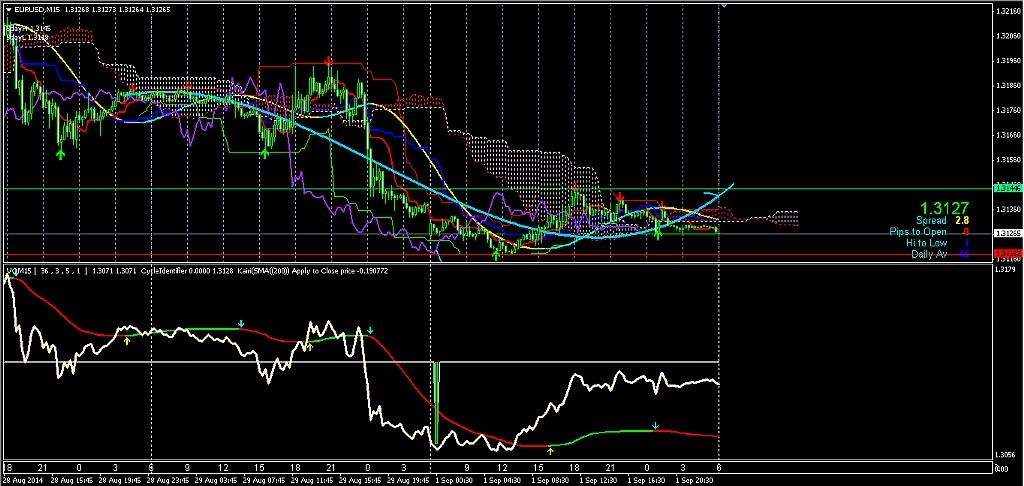Select the rightmost cyan down arrow in the indicator window

655,427
